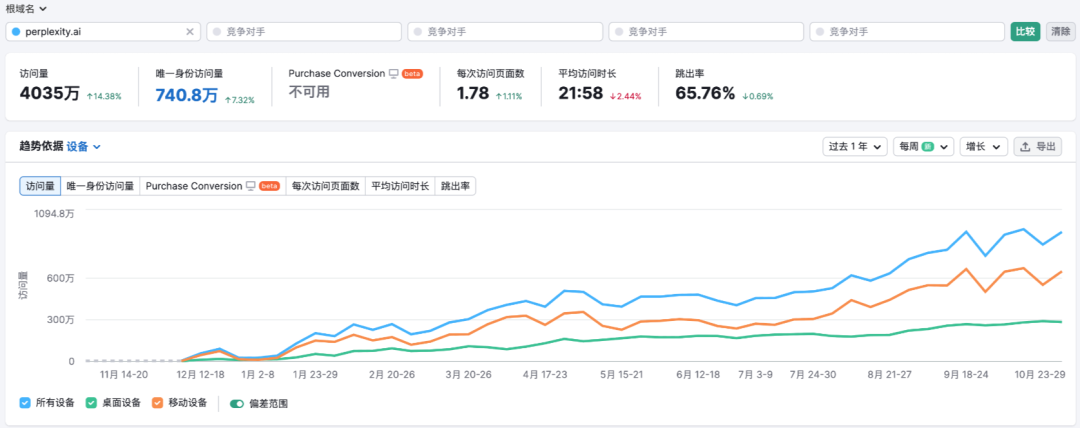Click the beta badge in the Purchase Conversion tab
This screenshot has width=1080, height=428.
pos(269,186)
